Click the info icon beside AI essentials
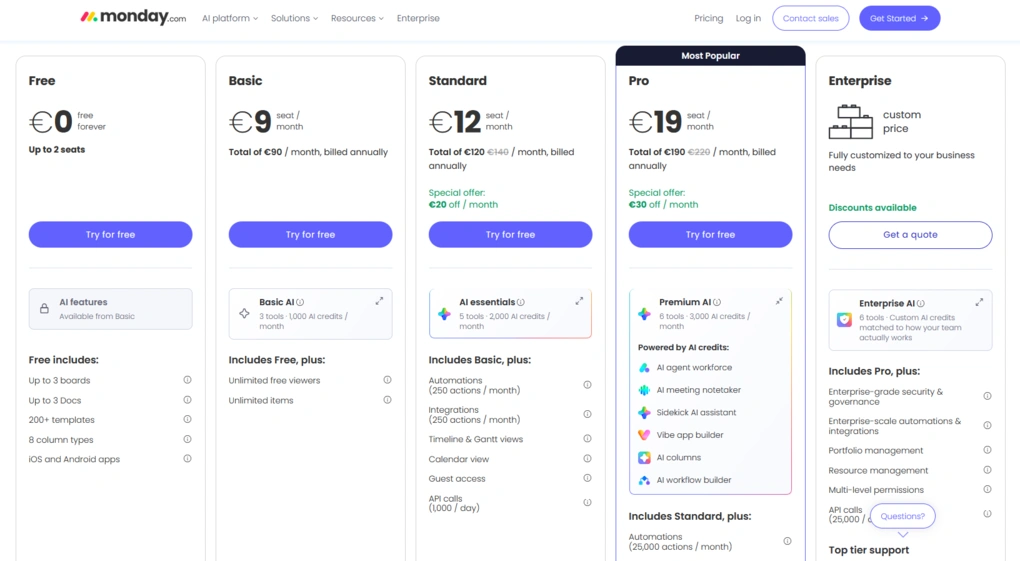The image size is (1020, 561). pyautogui.click(x=520, y=302)
